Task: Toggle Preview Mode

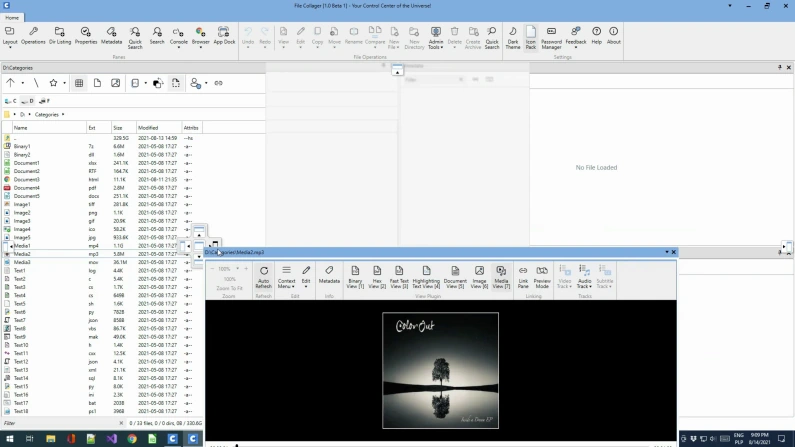Action: pos(542,277)
